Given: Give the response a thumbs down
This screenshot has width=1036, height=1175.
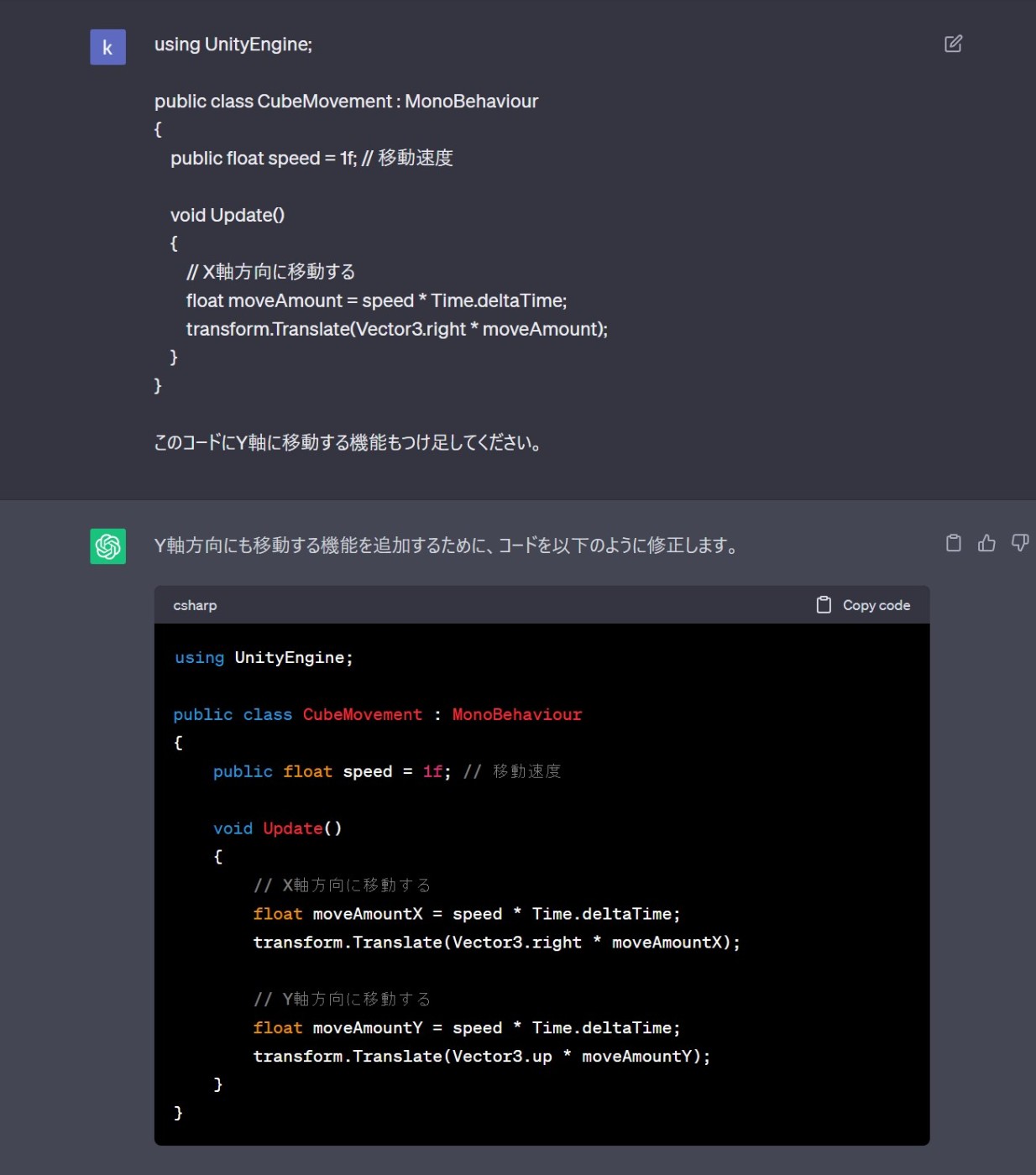Looking at the screenshot, I should point(1019,543).
